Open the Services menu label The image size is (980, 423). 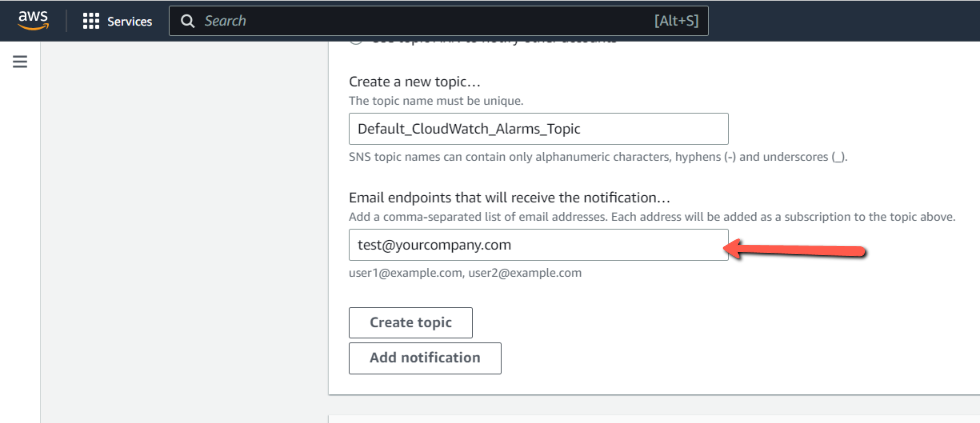pos(129,21)
